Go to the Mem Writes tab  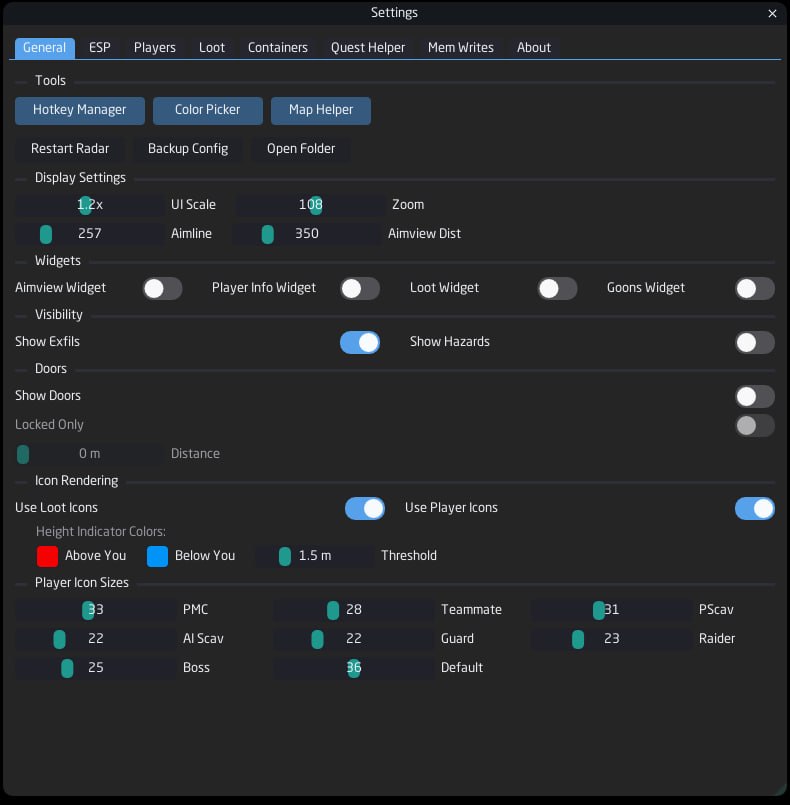(460, 48)
